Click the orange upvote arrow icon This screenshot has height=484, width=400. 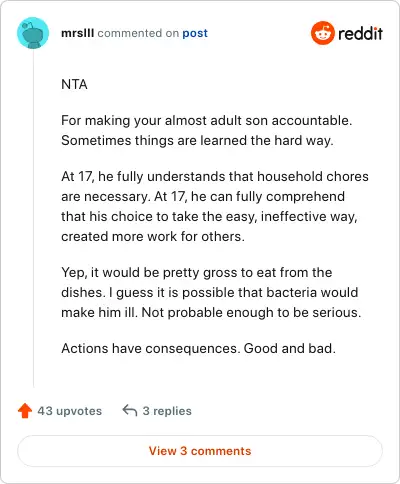tap(25, 411)
